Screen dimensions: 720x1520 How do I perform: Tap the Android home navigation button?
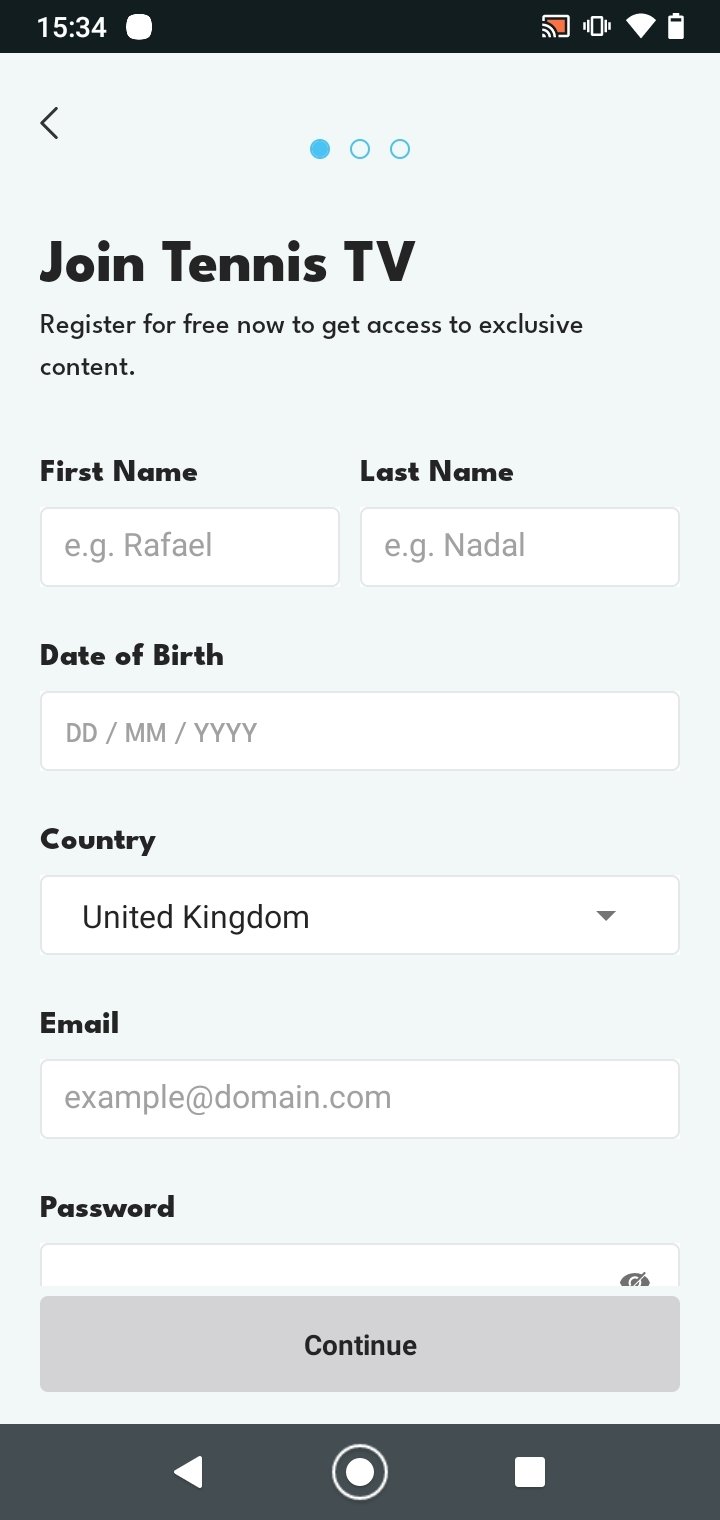[360, 1472]
